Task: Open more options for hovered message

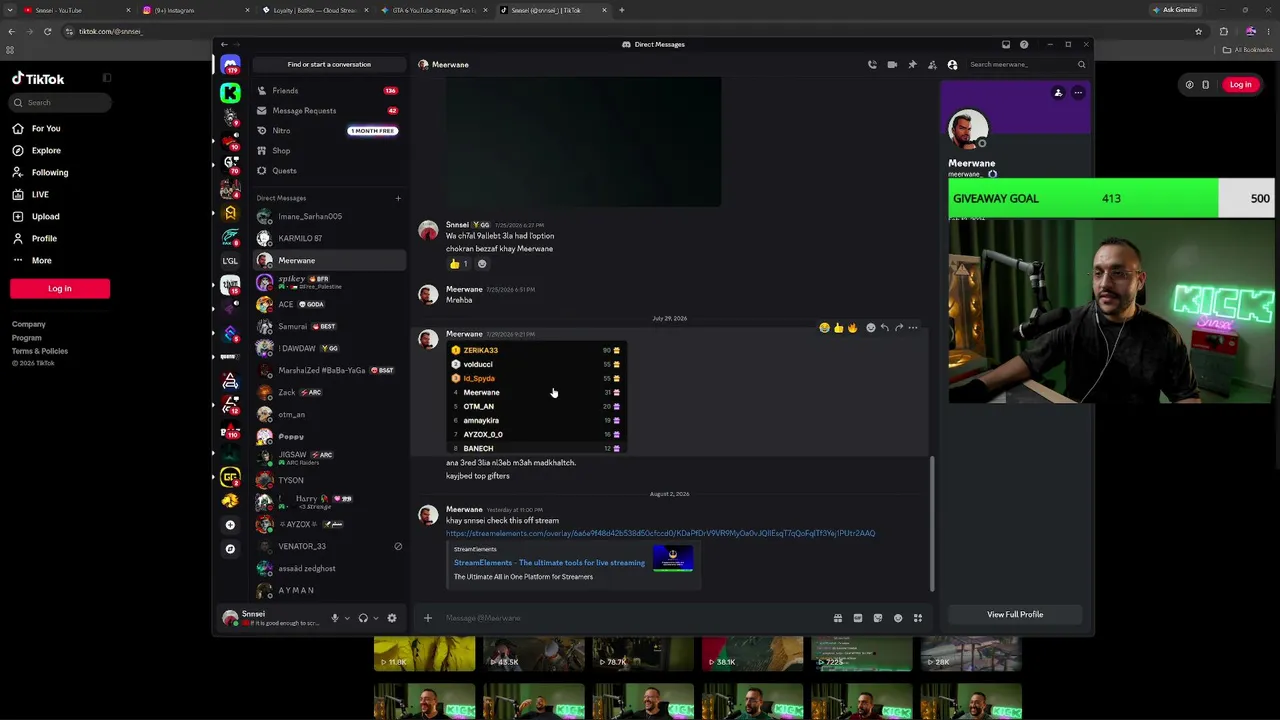Action: 912,328
